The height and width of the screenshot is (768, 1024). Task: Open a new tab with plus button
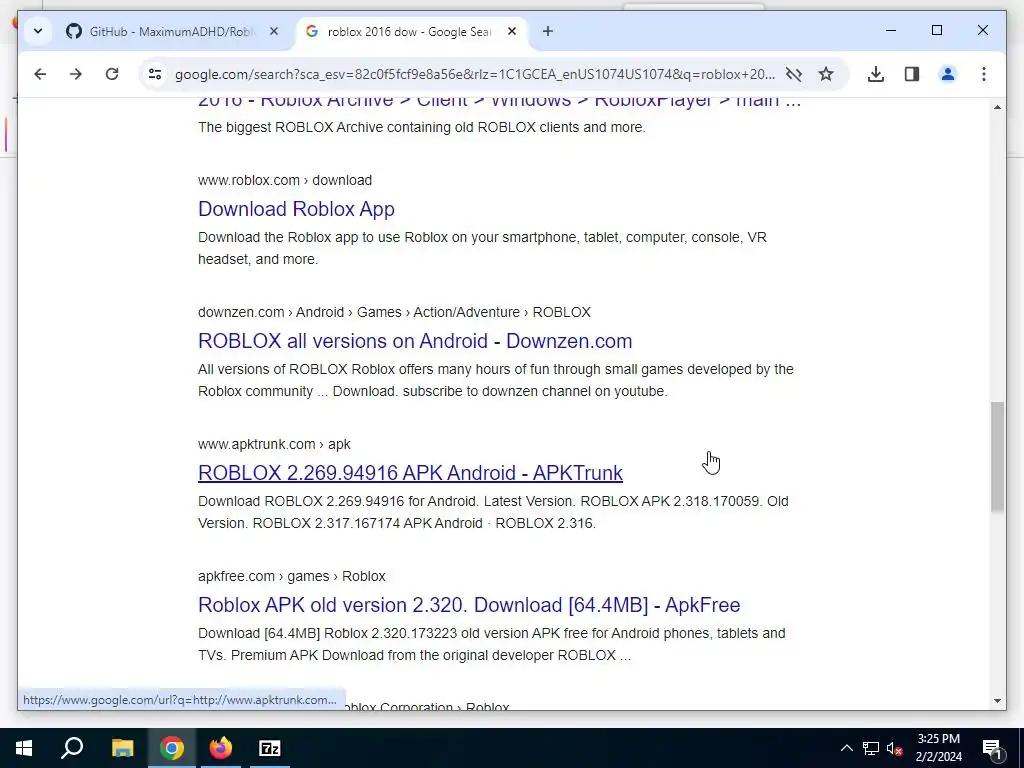tap(548, 31)
